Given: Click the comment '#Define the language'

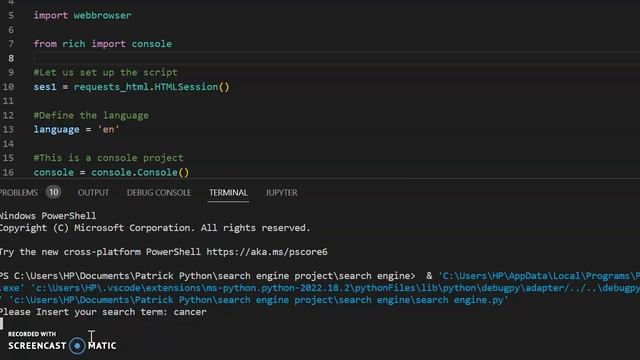Looking at the screenshot, I should (x=91, y=116).
